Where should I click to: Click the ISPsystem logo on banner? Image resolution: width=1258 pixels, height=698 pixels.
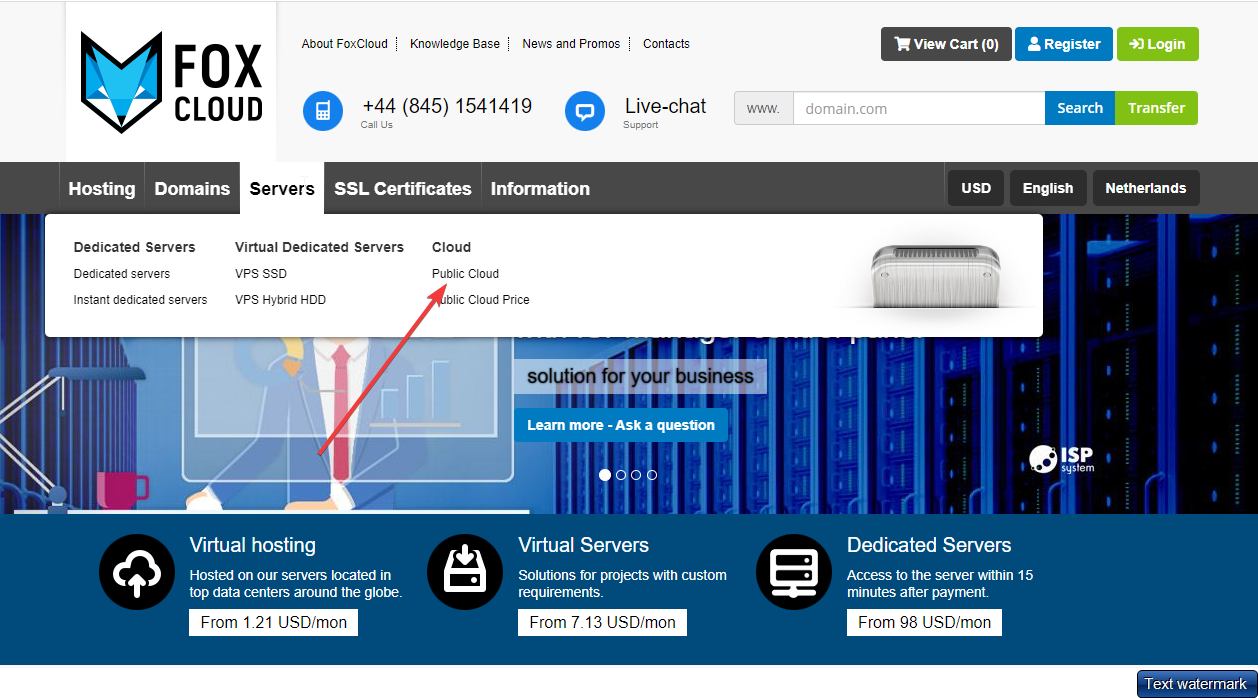pos(1062,459)
